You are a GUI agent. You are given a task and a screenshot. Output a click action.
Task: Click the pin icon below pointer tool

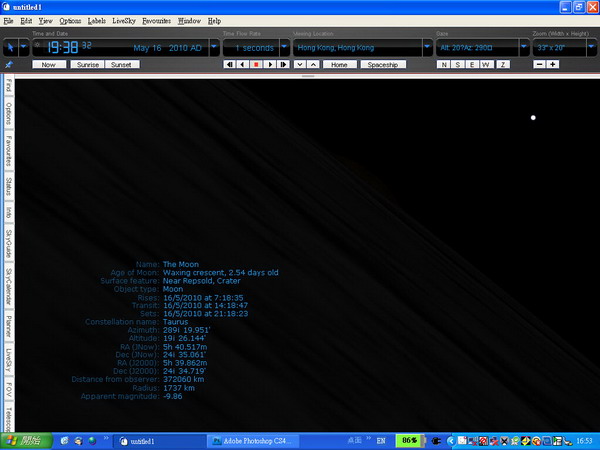[x=10, y=64]
